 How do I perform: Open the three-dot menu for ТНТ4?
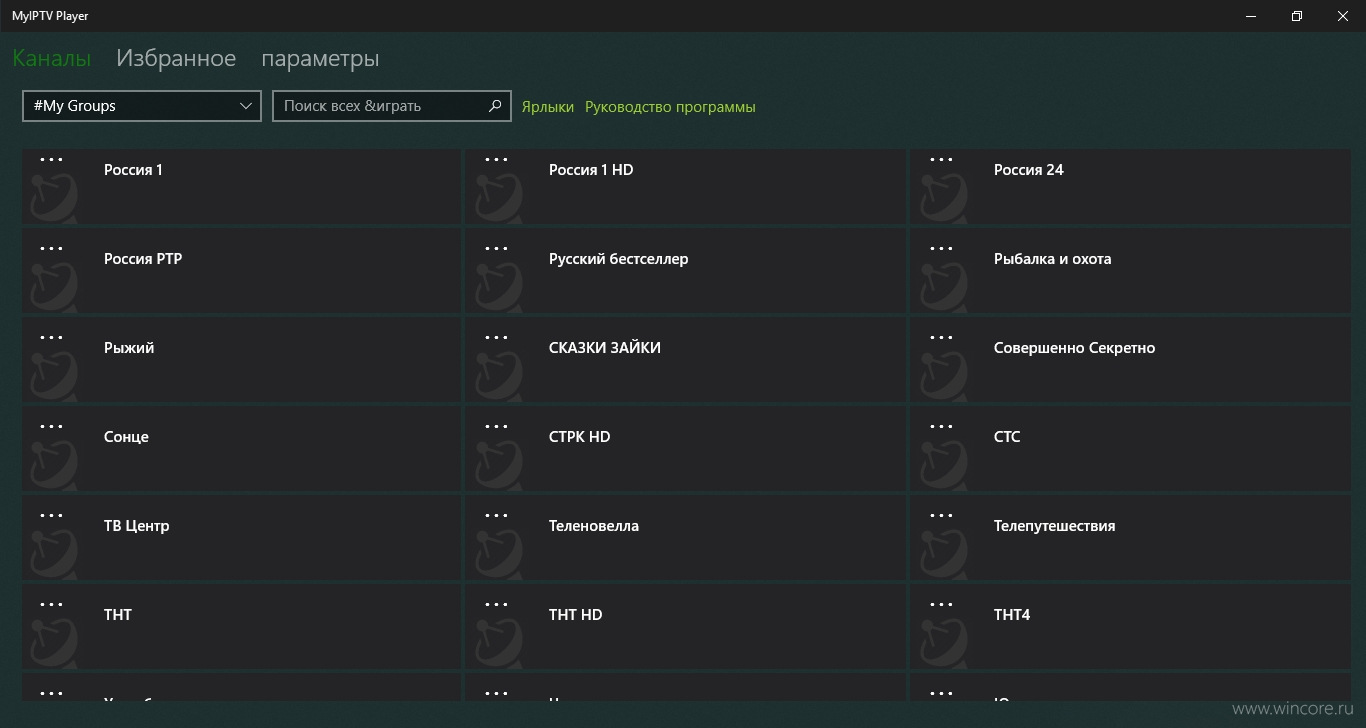(941, 605)
